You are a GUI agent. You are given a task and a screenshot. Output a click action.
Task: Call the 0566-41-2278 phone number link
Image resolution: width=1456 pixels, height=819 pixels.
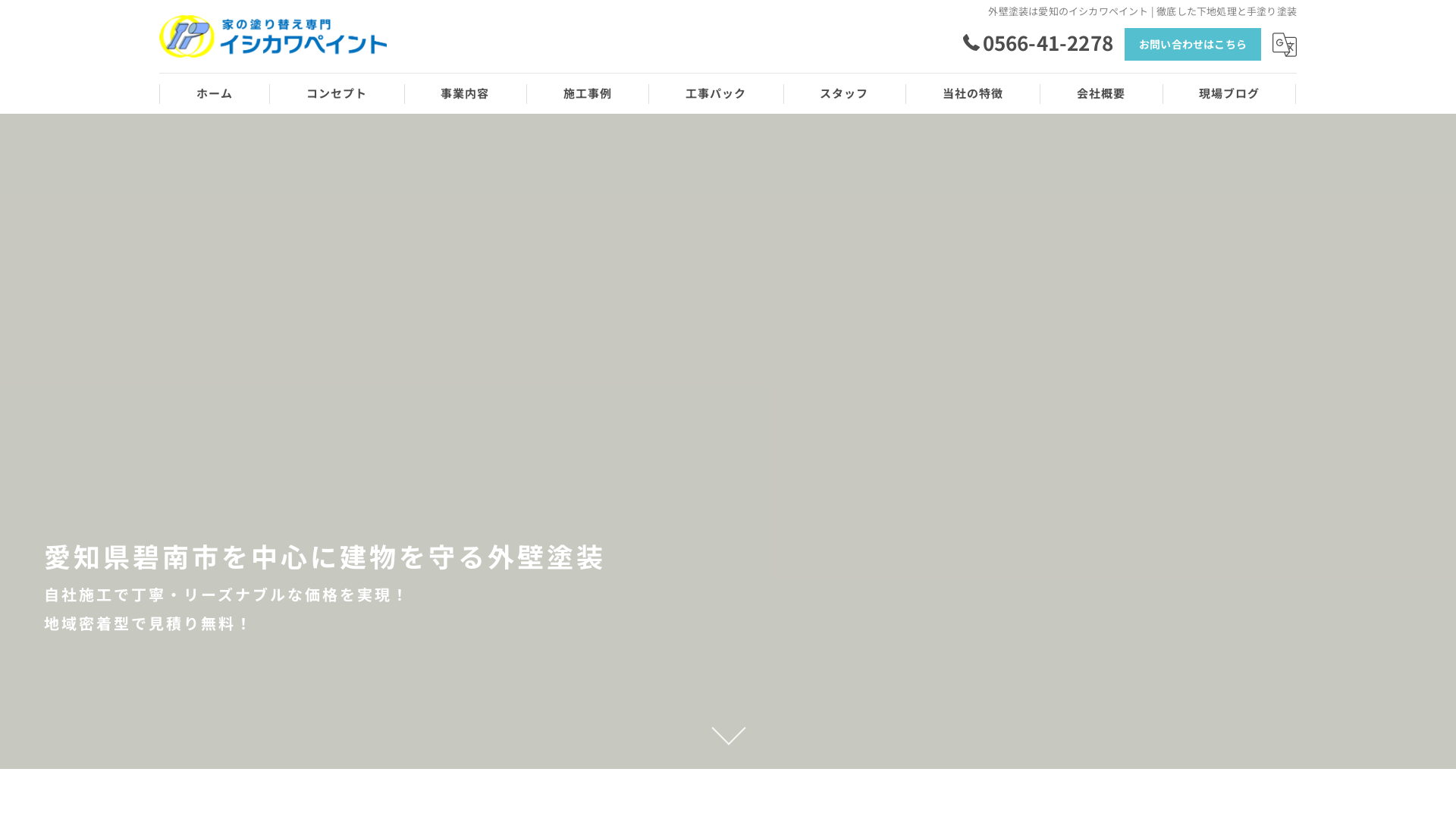click(x=1048, y=44)
